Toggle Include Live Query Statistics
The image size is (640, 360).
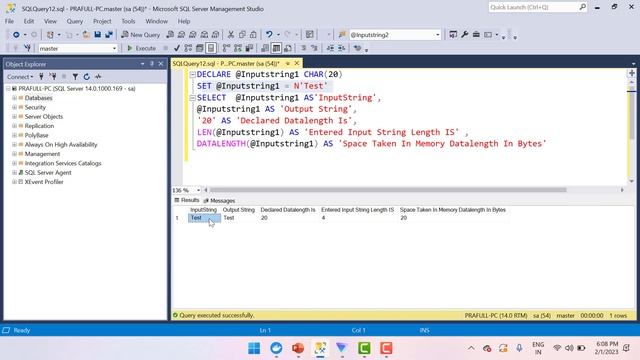238,48
